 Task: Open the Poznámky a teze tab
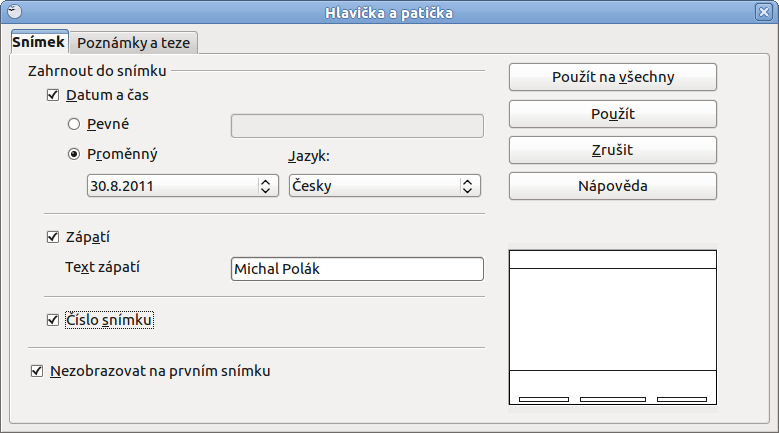(134, 43)
